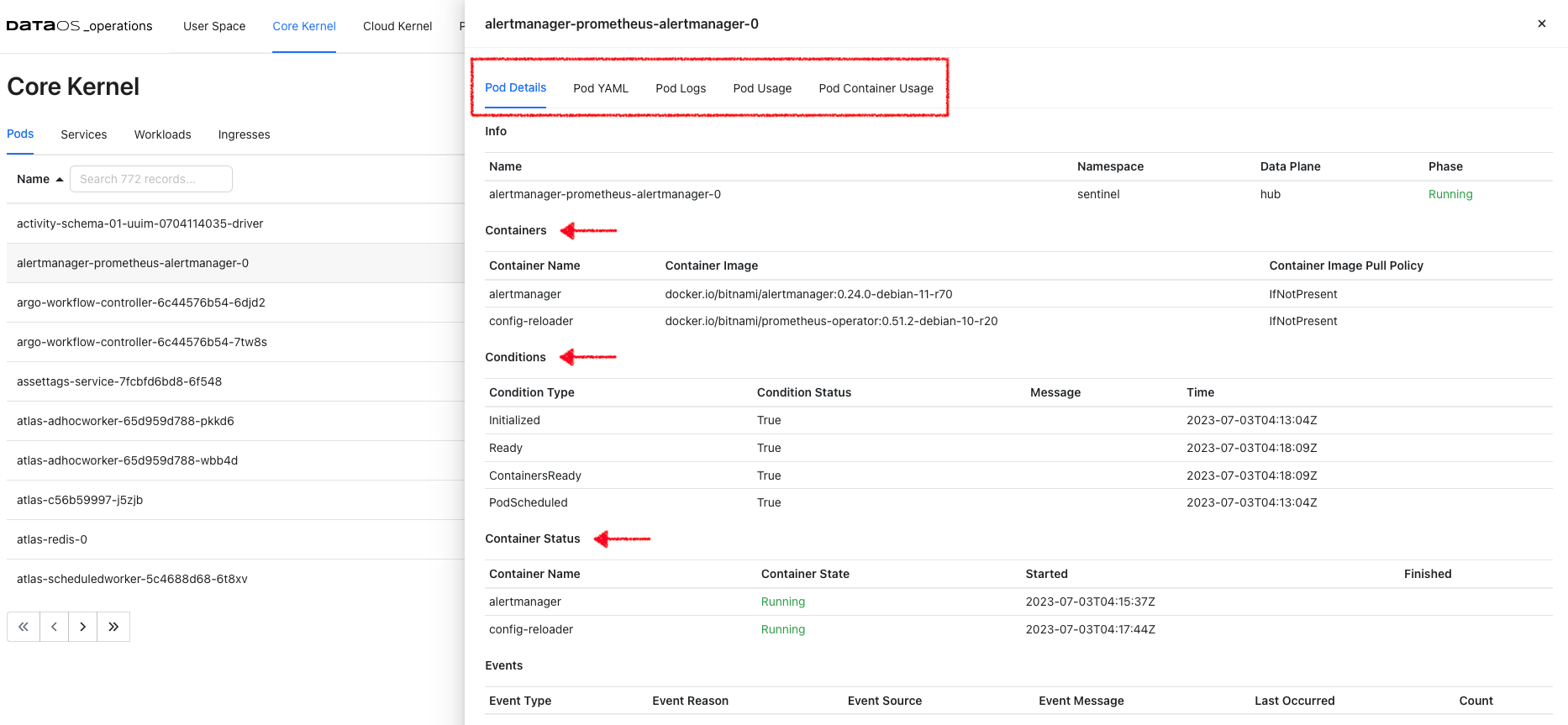Click started time 2023-07-03T04:17:44Z

pos(1091,629)
